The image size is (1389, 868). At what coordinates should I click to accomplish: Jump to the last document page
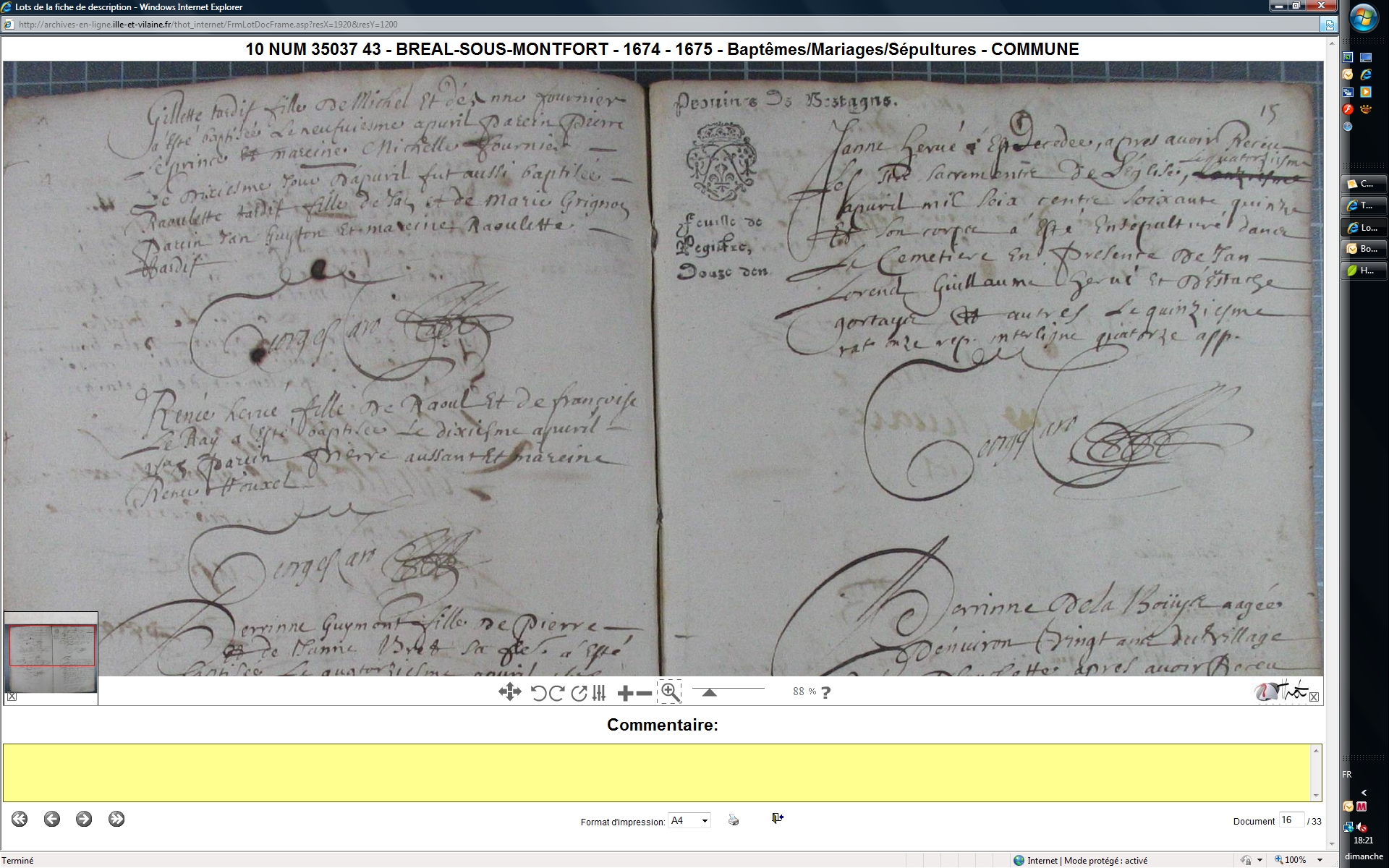116,819
